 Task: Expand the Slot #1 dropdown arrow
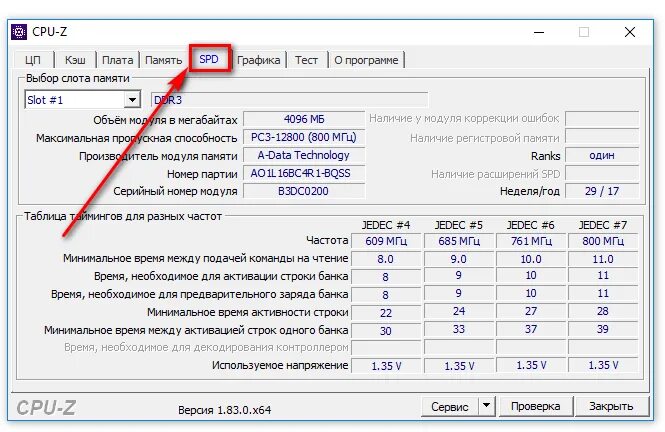[132, 100]
